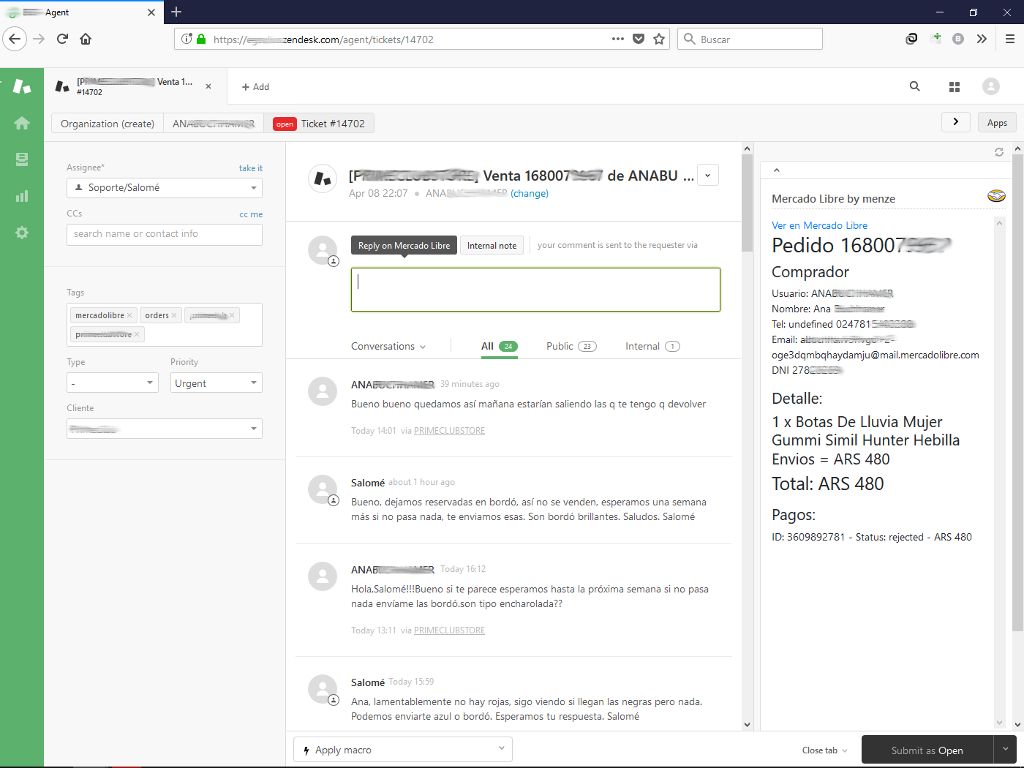The width and height of the screenshot is (1024, 768).
Task: Open the Zendesk home dashboard icon
Action: point(21,123)
